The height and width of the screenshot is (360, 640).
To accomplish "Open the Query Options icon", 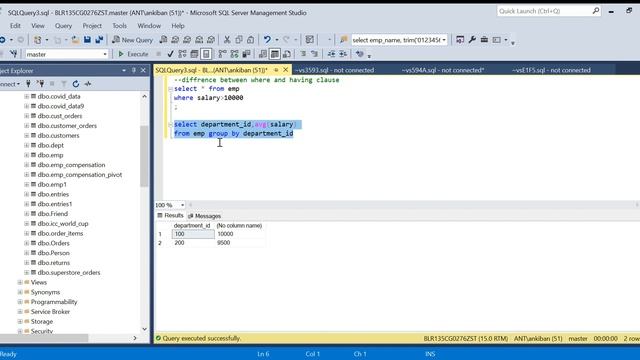I will click(194, 54).
